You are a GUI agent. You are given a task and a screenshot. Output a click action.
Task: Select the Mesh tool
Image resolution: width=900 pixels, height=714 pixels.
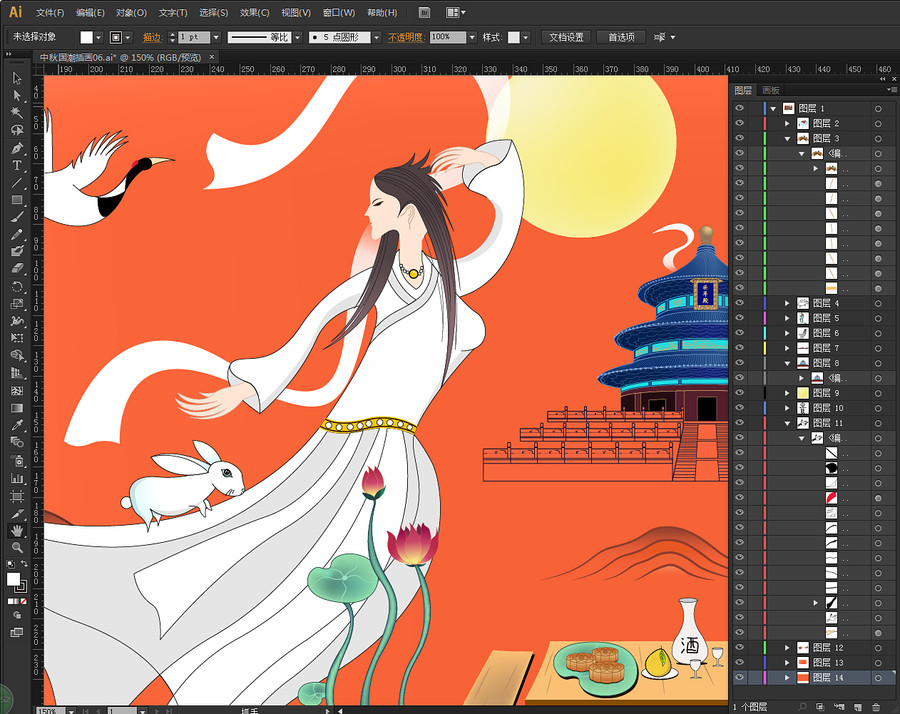tap(17, 390)
